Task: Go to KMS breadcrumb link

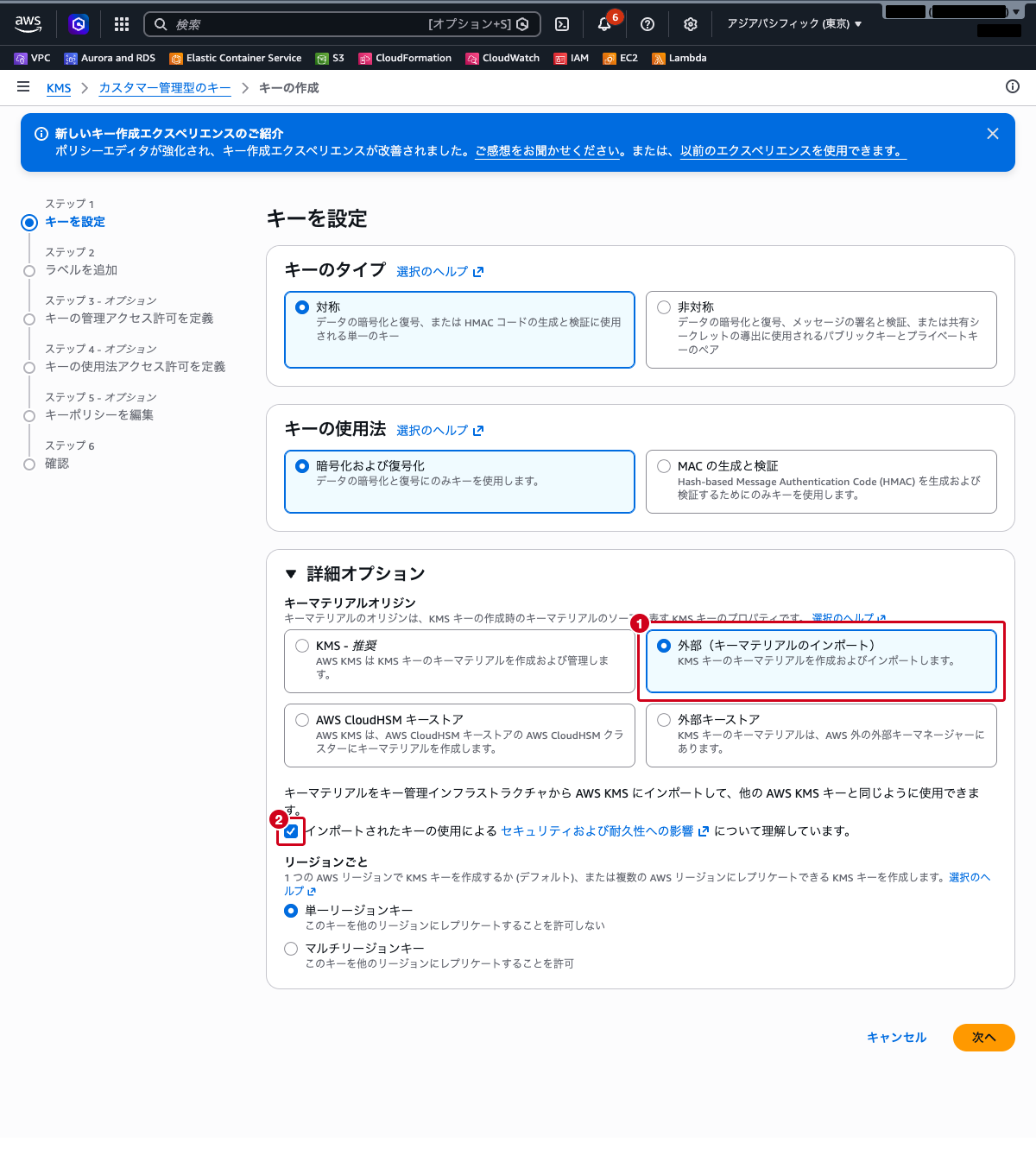Action: pyautogui.click(x=59, y=88)
